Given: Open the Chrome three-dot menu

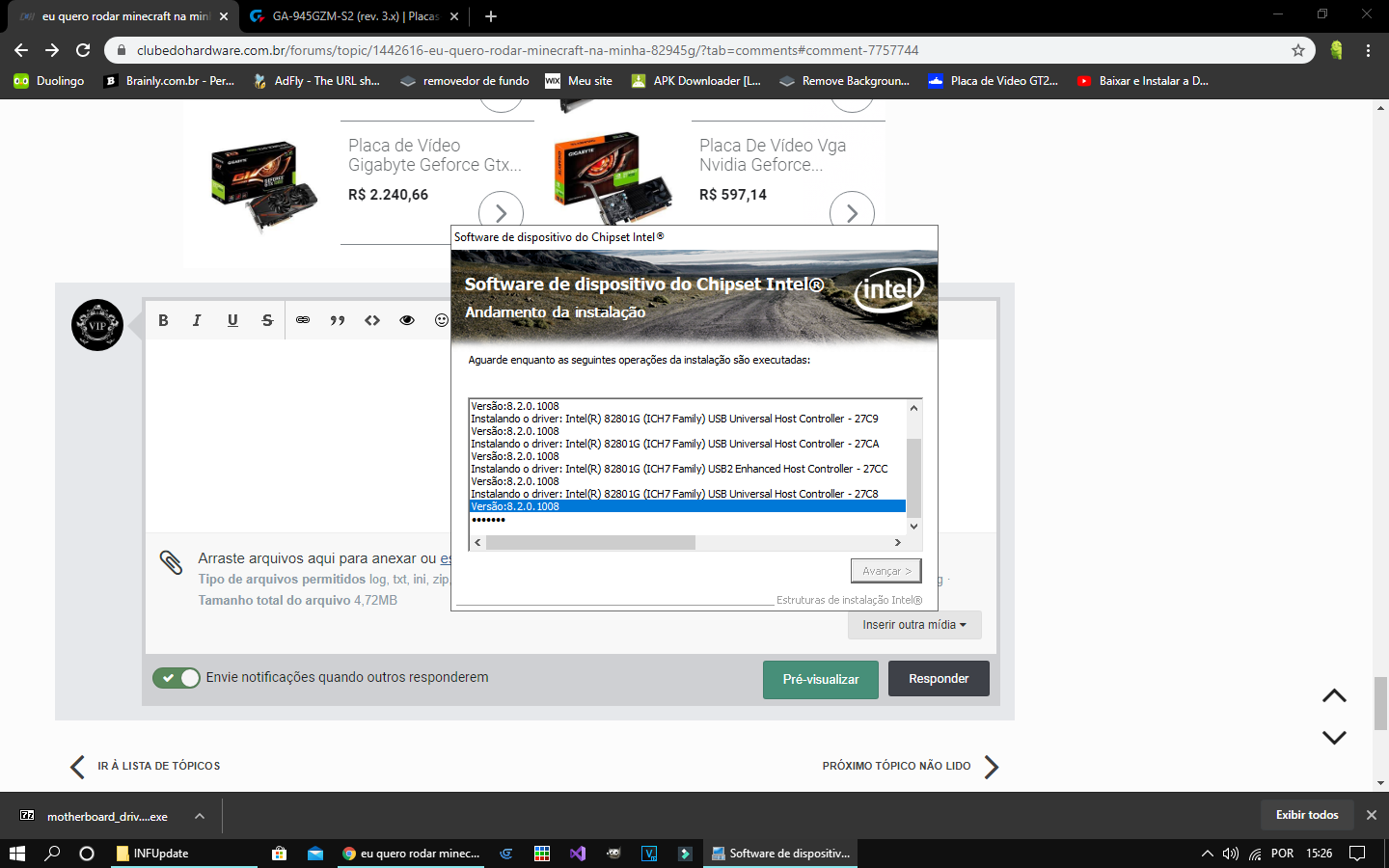Looking at the screenshot, I should pyautogui.click(x=1368, y=50).
